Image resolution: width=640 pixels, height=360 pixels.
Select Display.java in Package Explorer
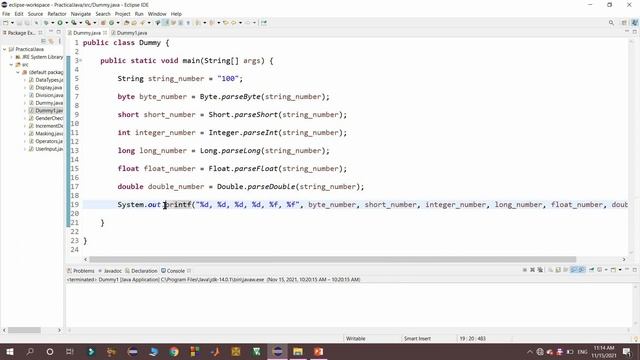click(49, 87)
